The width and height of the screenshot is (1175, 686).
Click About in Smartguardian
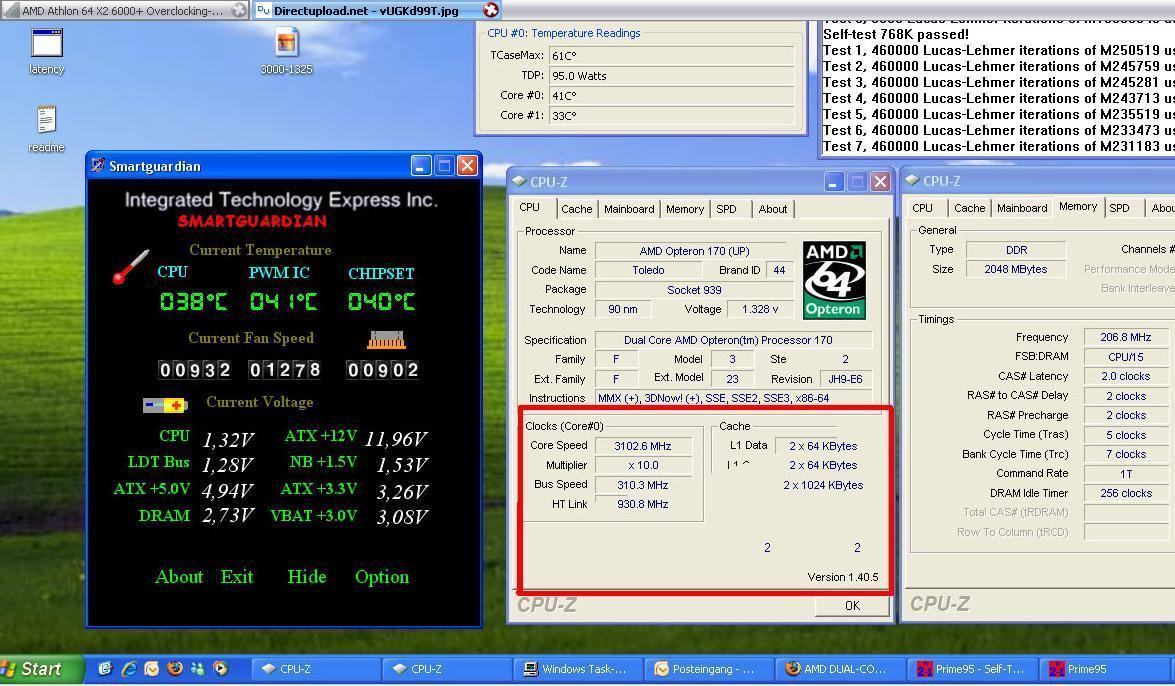pyautogui.click(x=179, y=577)
